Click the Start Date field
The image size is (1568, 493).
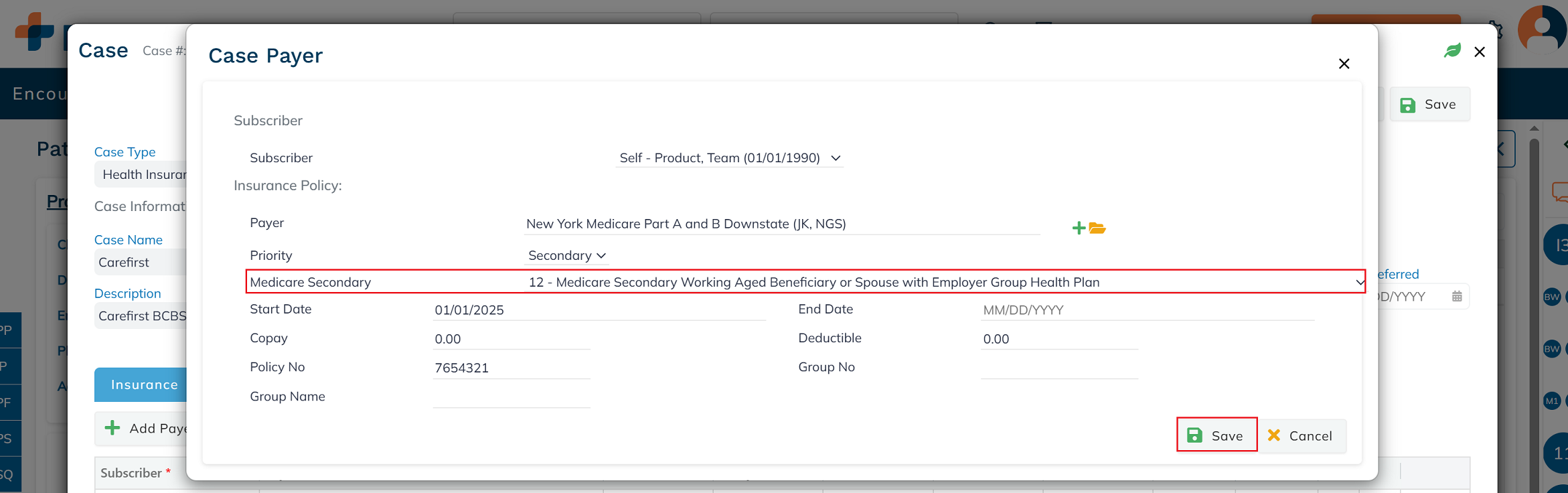(598, 310)
